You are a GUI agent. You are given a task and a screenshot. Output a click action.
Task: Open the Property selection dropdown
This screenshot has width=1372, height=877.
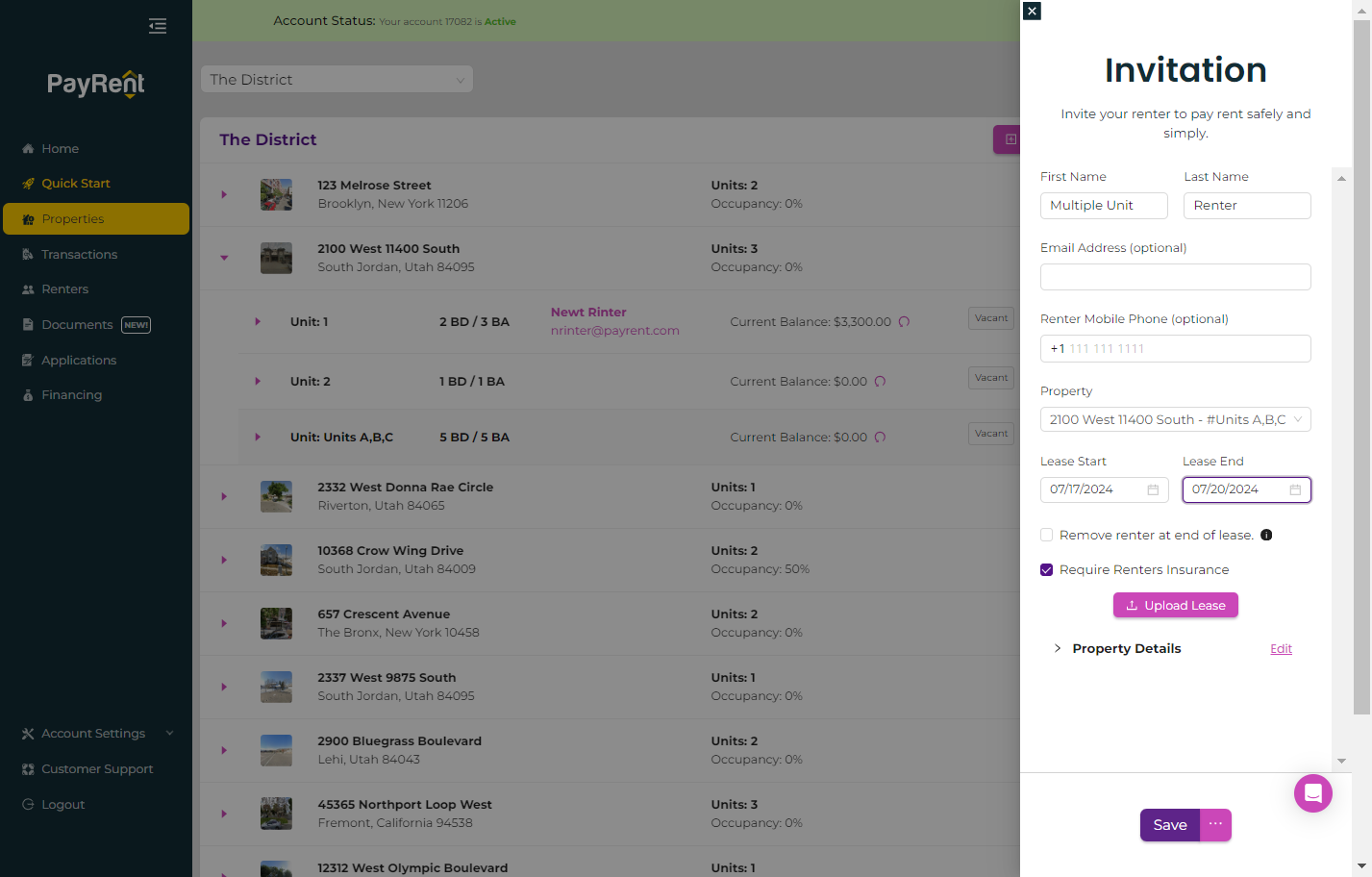click(1175, 419)
